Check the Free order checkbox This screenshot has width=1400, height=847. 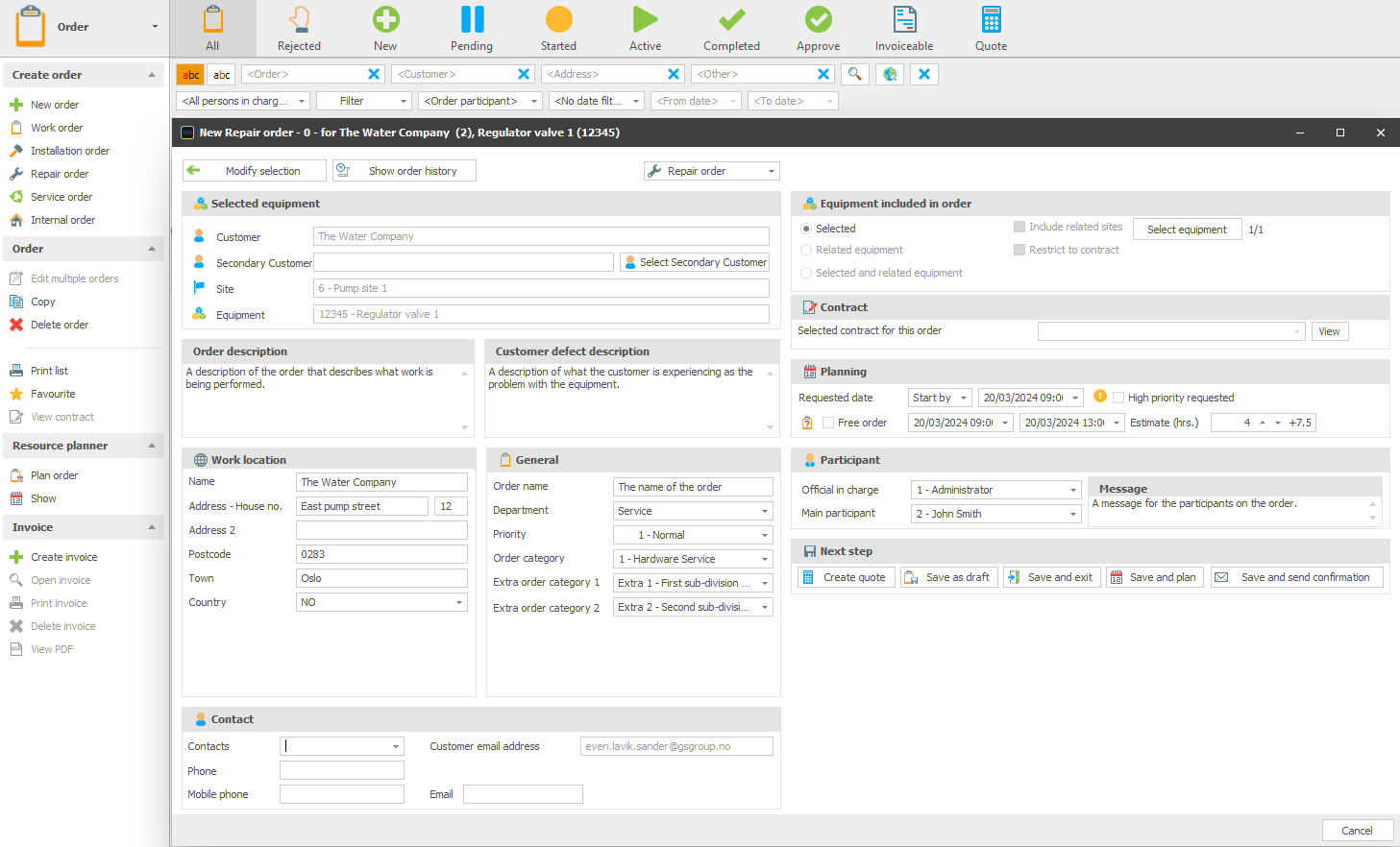pos(828,423)
